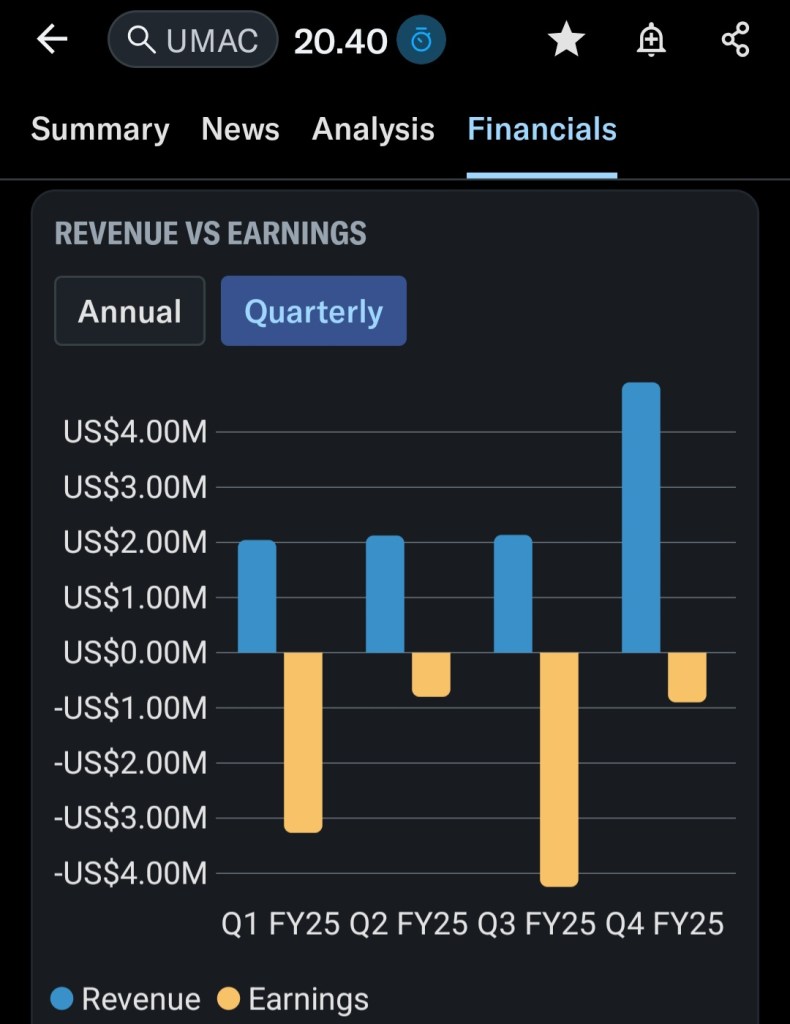The image size is (790, 1024).
Task: Go to the News tab
Action: pos(240,129)
